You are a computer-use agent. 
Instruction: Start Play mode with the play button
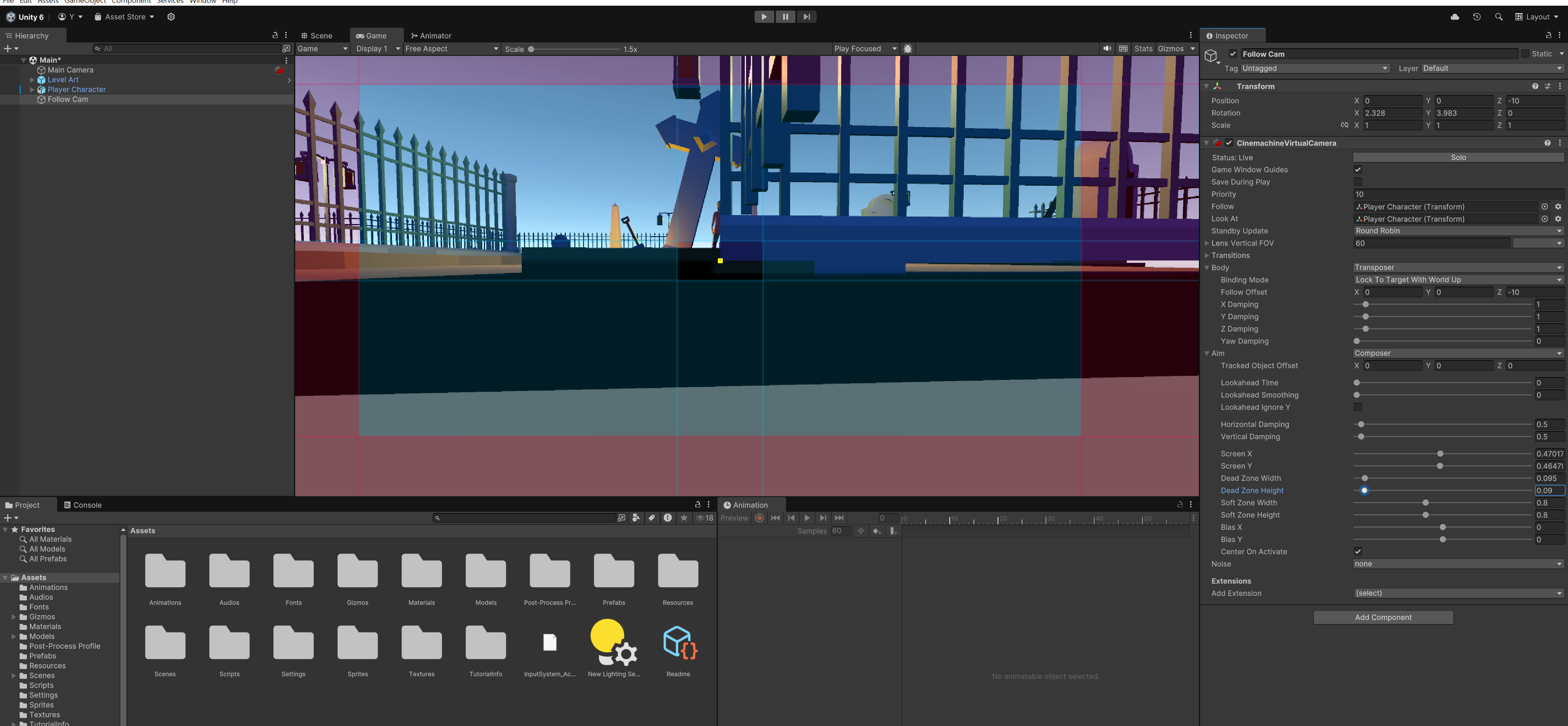point(764,16)
